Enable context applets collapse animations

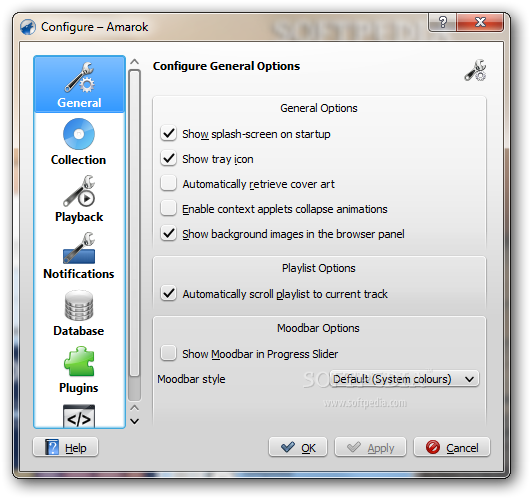click(x=168, y=209)
